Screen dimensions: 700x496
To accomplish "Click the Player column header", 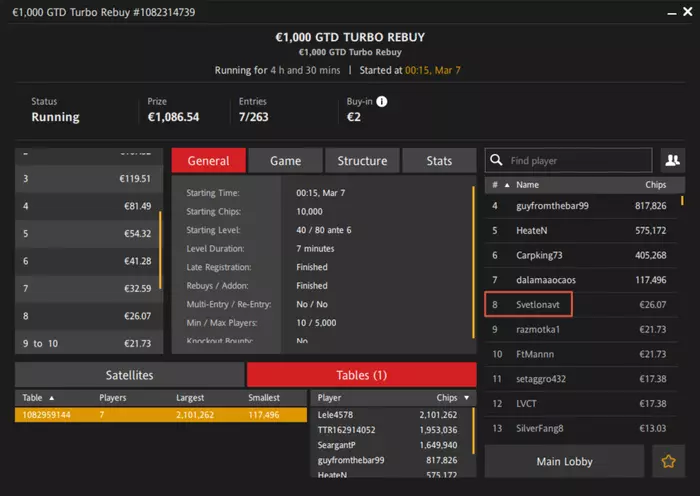I will 329,398.
